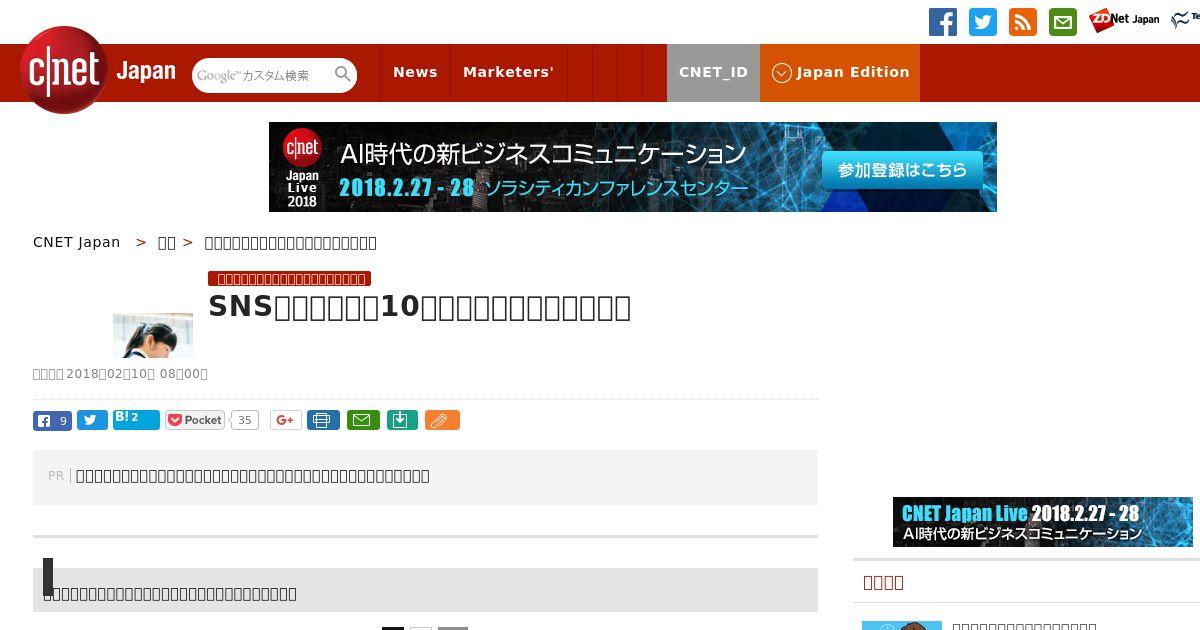Click the article headline starting with SNS
The width and height of the screenshot is (1200, 630).
(x=420, y=307)
